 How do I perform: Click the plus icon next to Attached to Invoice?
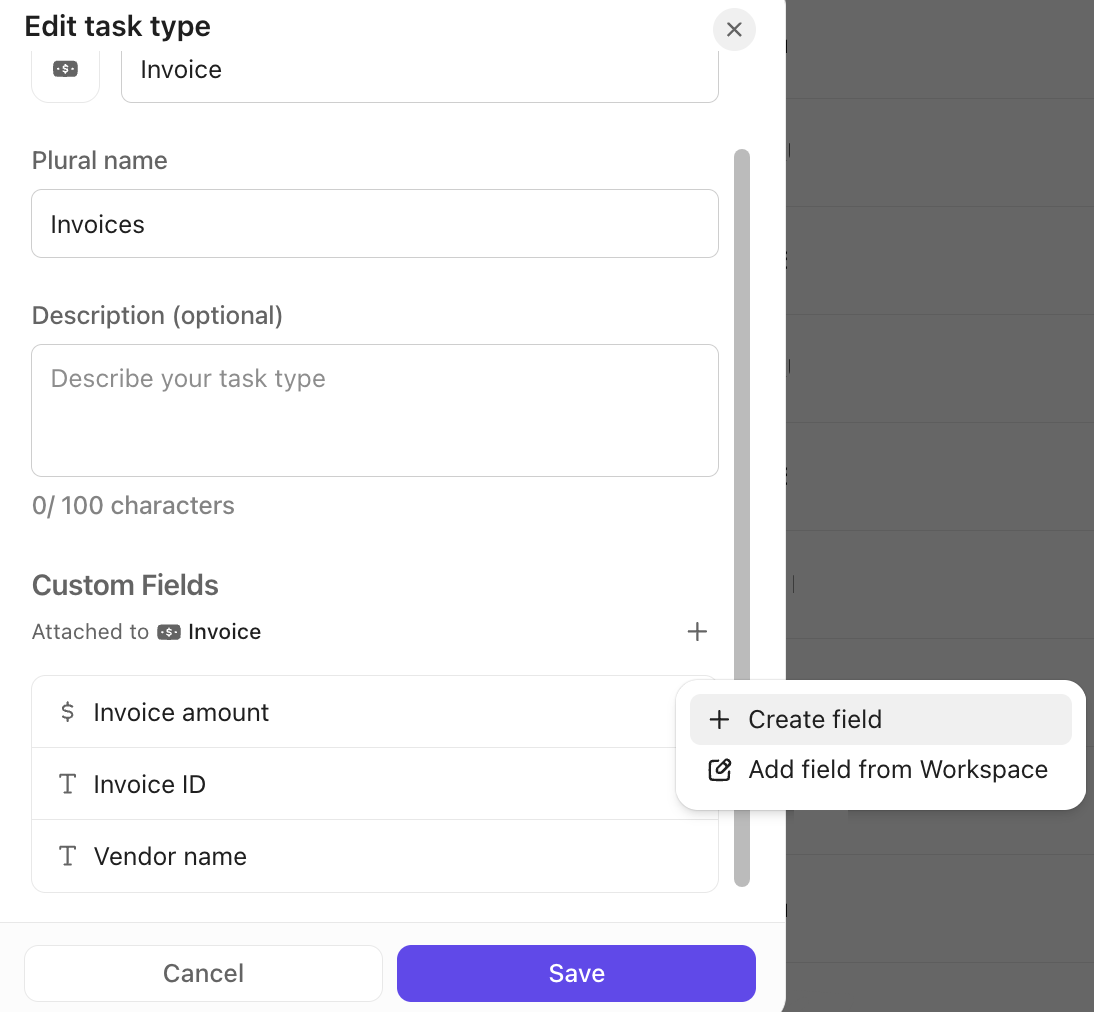point(697,631)
